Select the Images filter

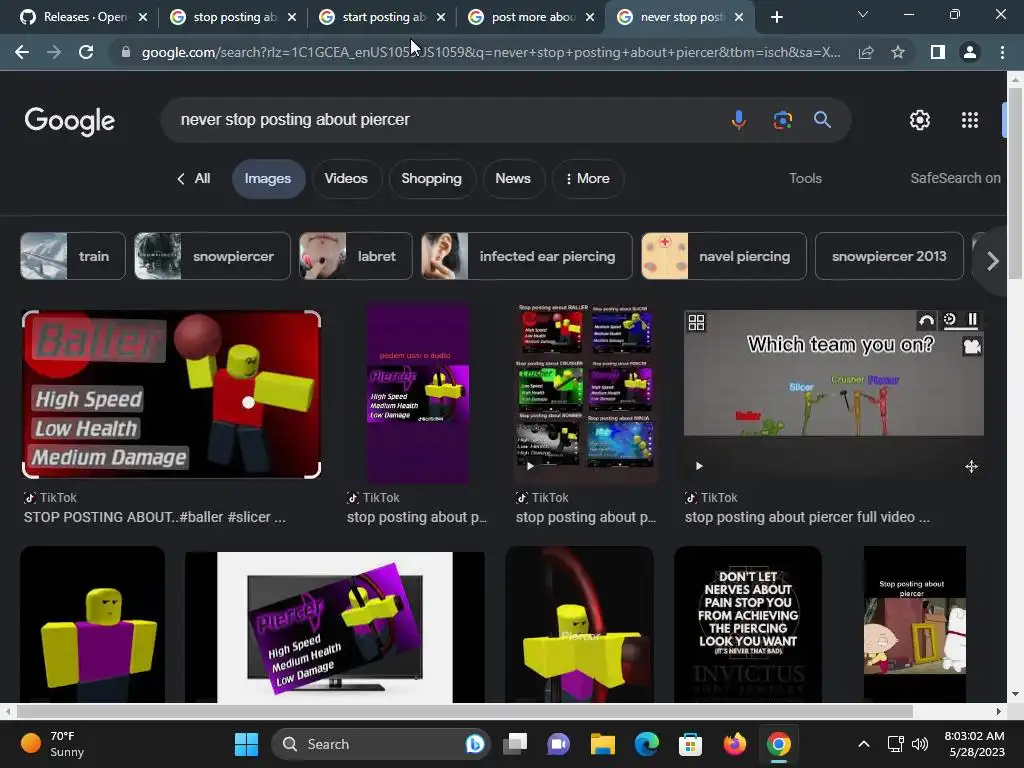tap(268, 178)
